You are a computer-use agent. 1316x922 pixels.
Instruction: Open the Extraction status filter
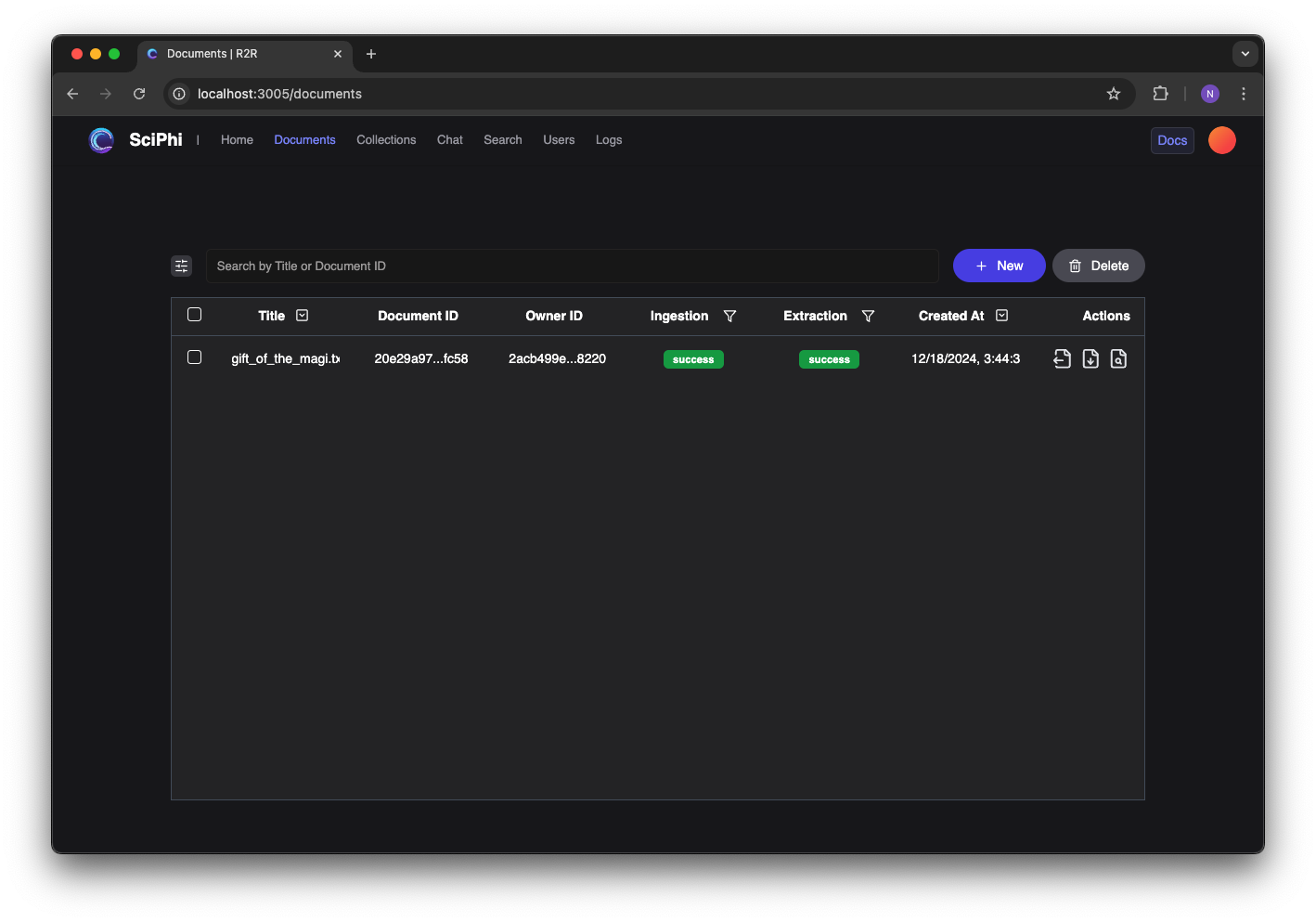pyautogui.click(x=868, y=316)
